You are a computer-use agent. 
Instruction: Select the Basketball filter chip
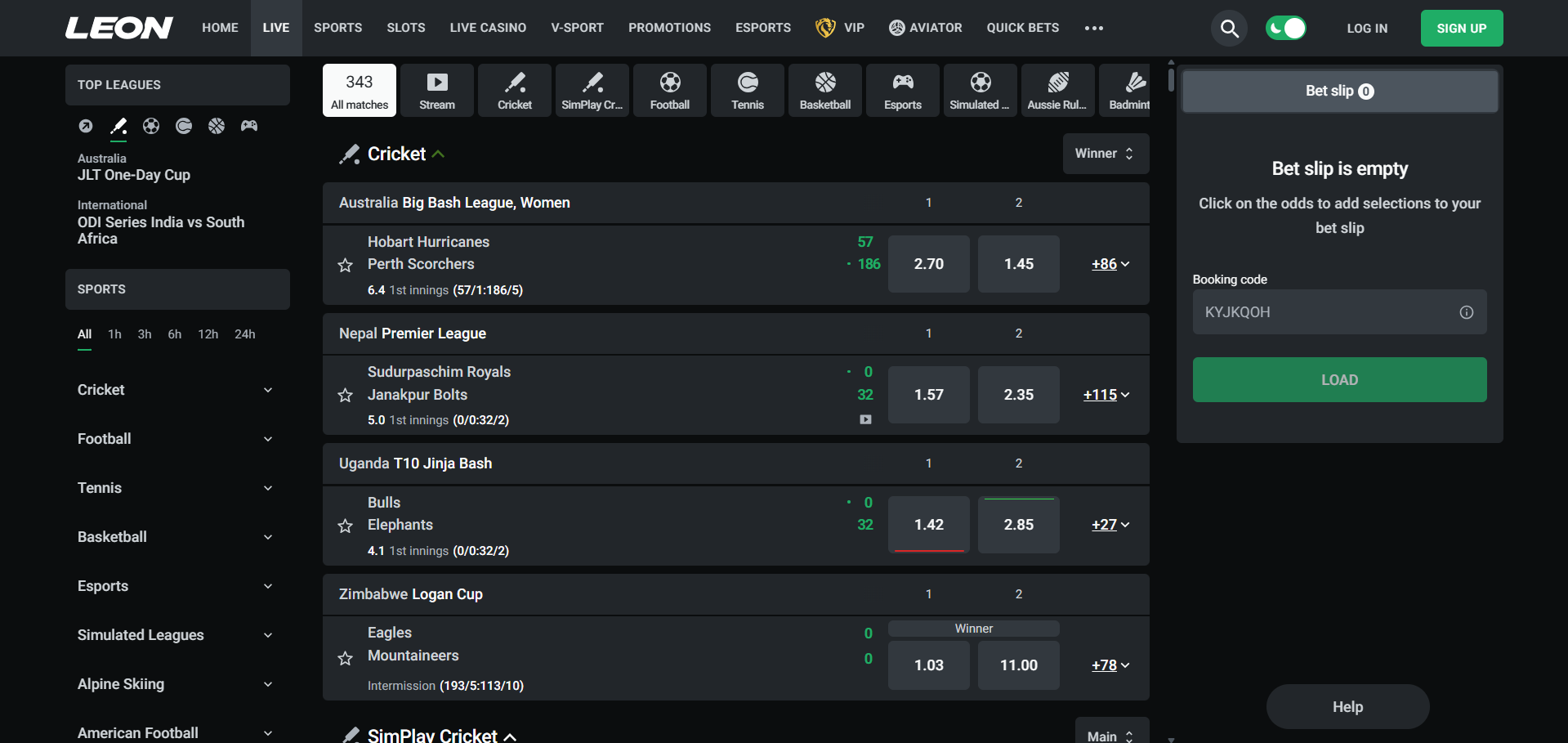pyautogui.click(x=824, y=90)
